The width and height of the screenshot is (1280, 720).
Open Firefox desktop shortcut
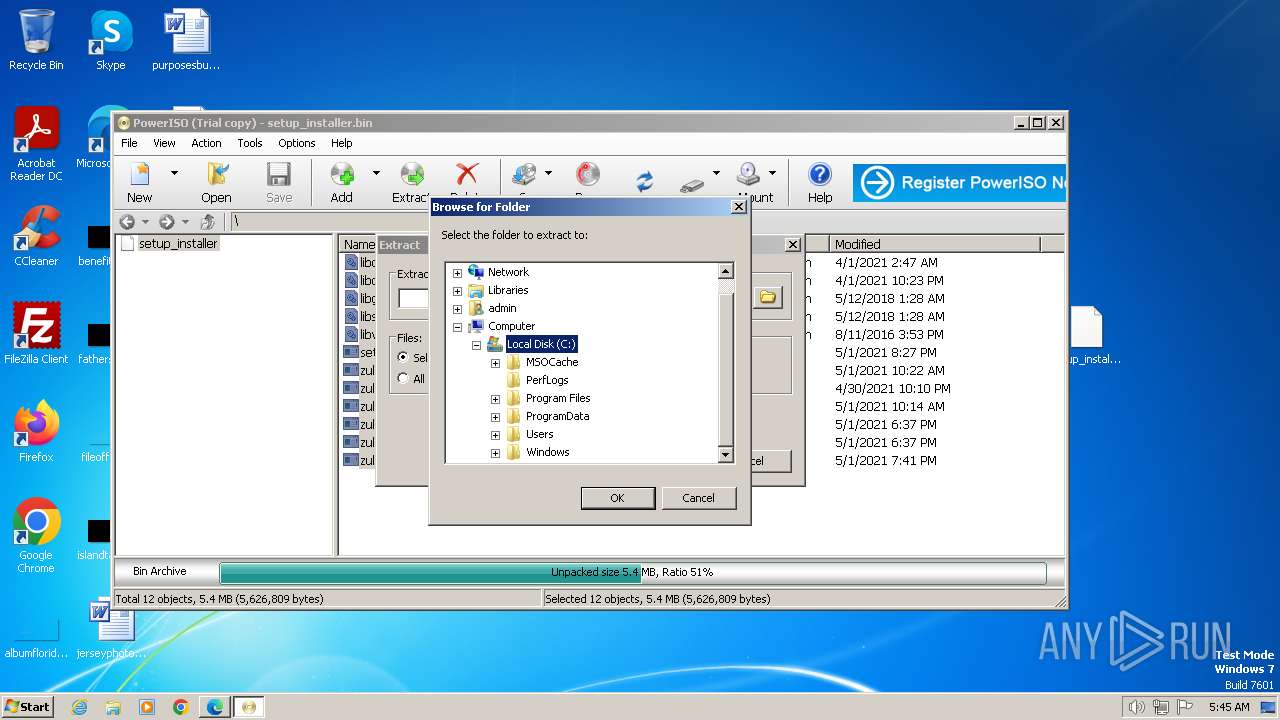coord(36,431)
